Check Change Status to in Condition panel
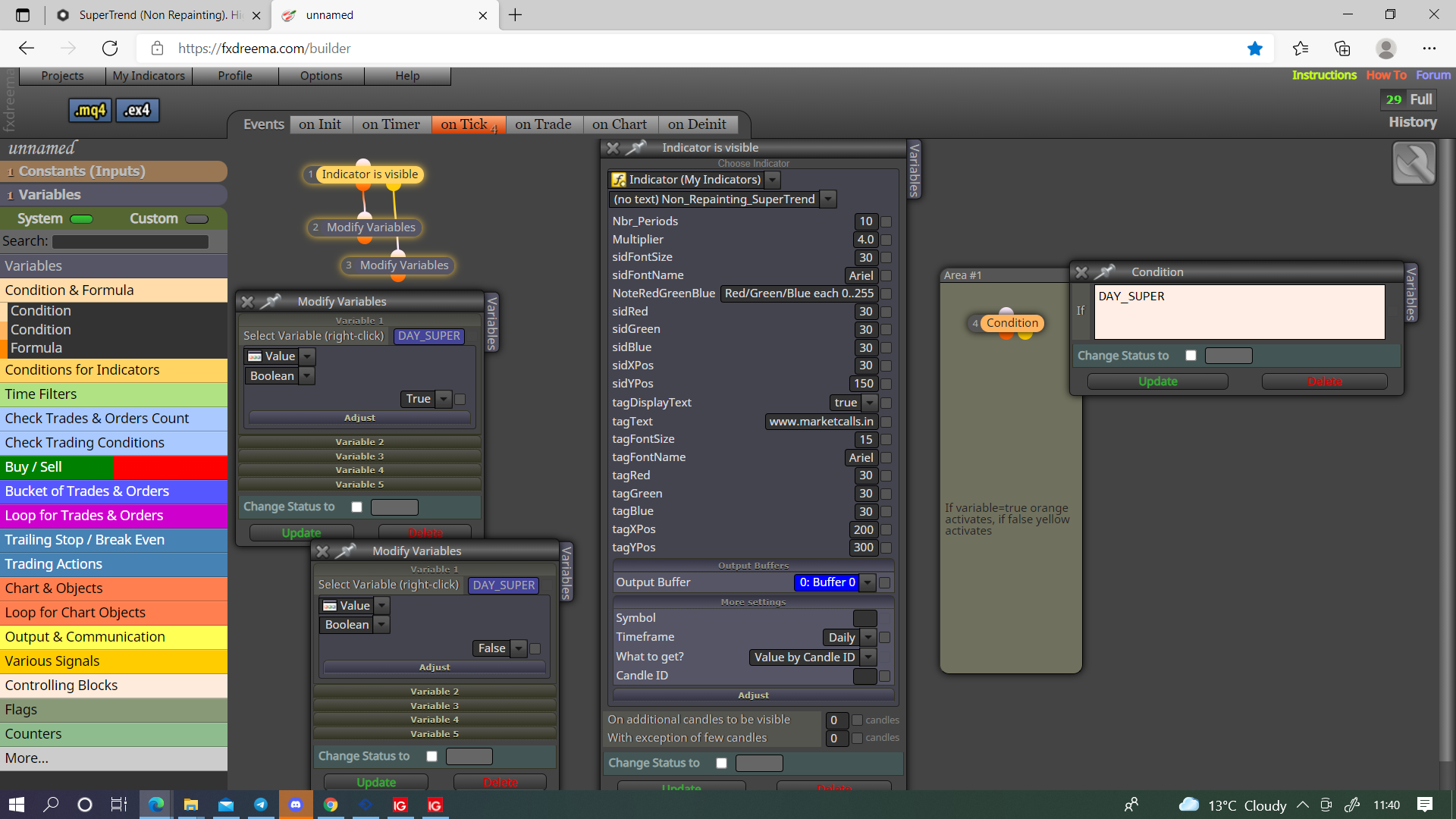This screenshot has height=819, width=1456. 1191,356
